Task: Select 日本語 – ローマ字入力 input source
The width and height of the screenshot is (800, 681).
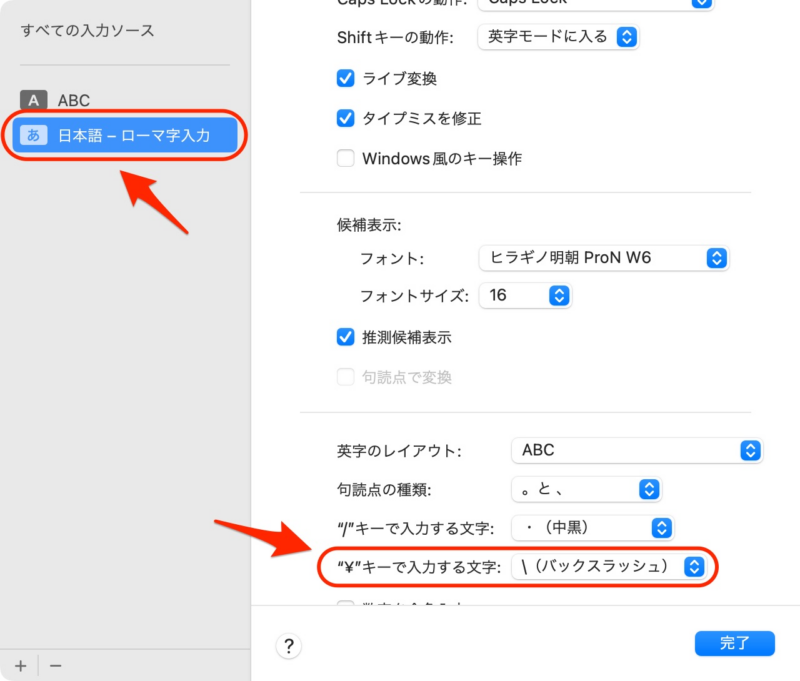Action: [x=125, y=135]
